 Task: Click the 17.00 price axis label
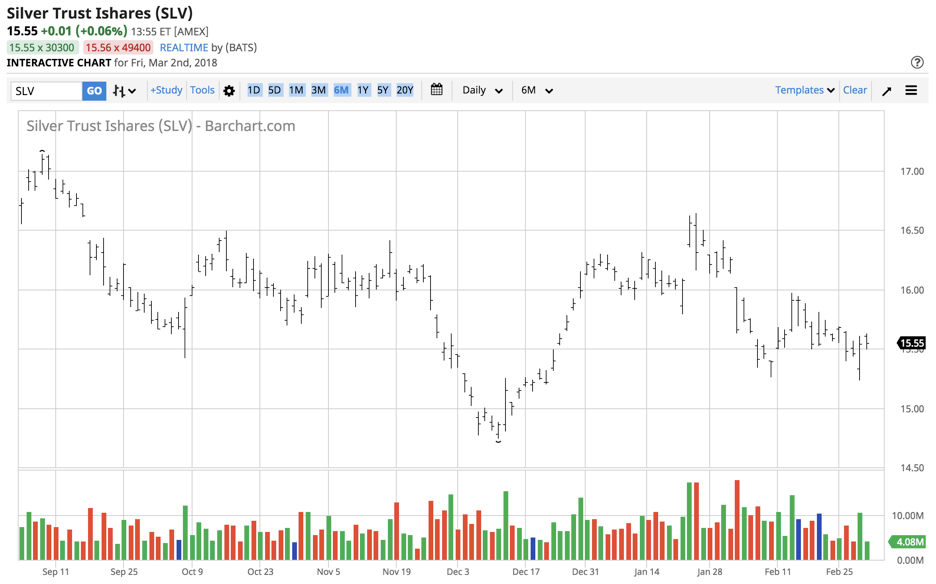coord(912,172)
